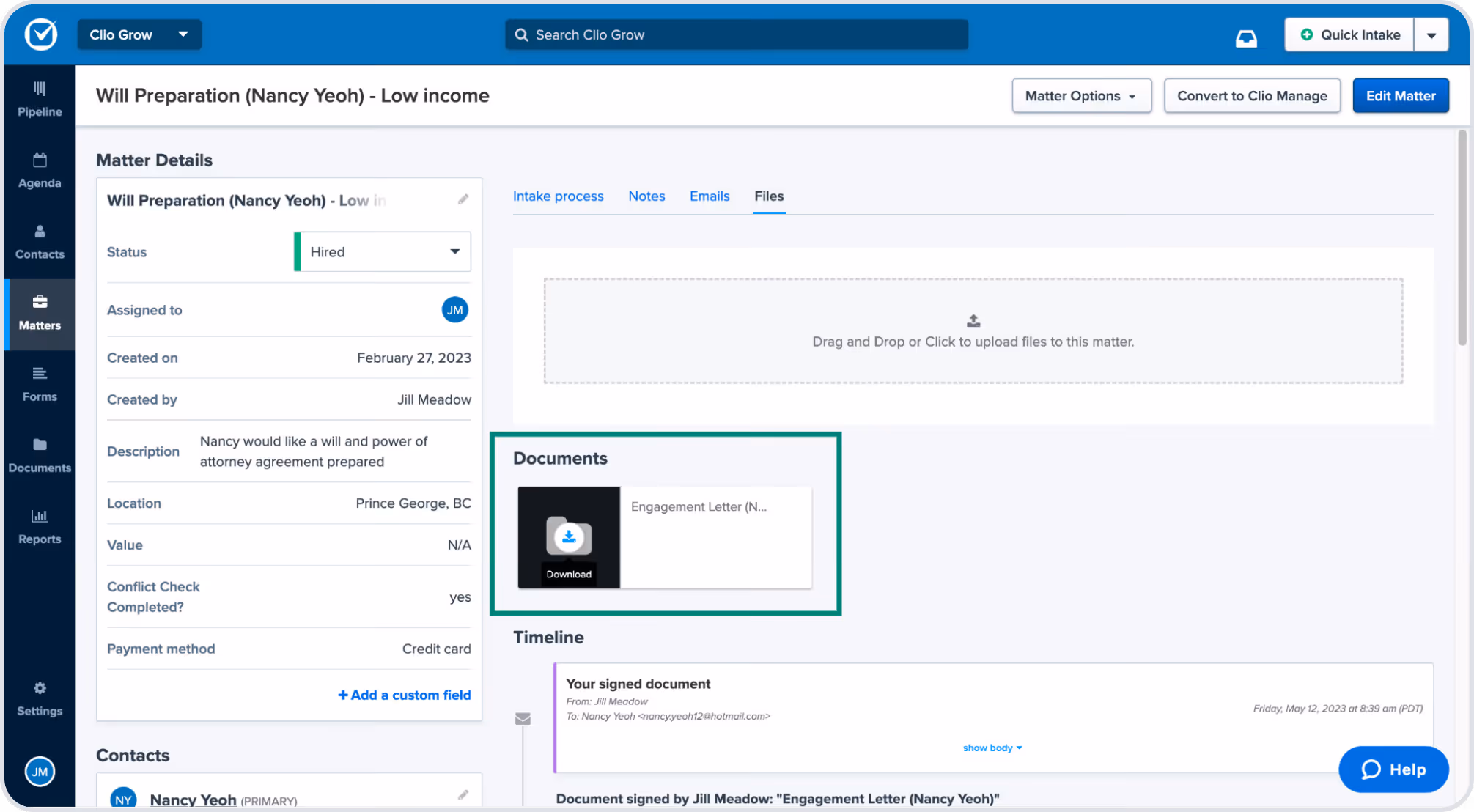The width and height of the screenshot is (1474, 812).
Task: Open Settings gear in sidebar
Action: [40, 699]
